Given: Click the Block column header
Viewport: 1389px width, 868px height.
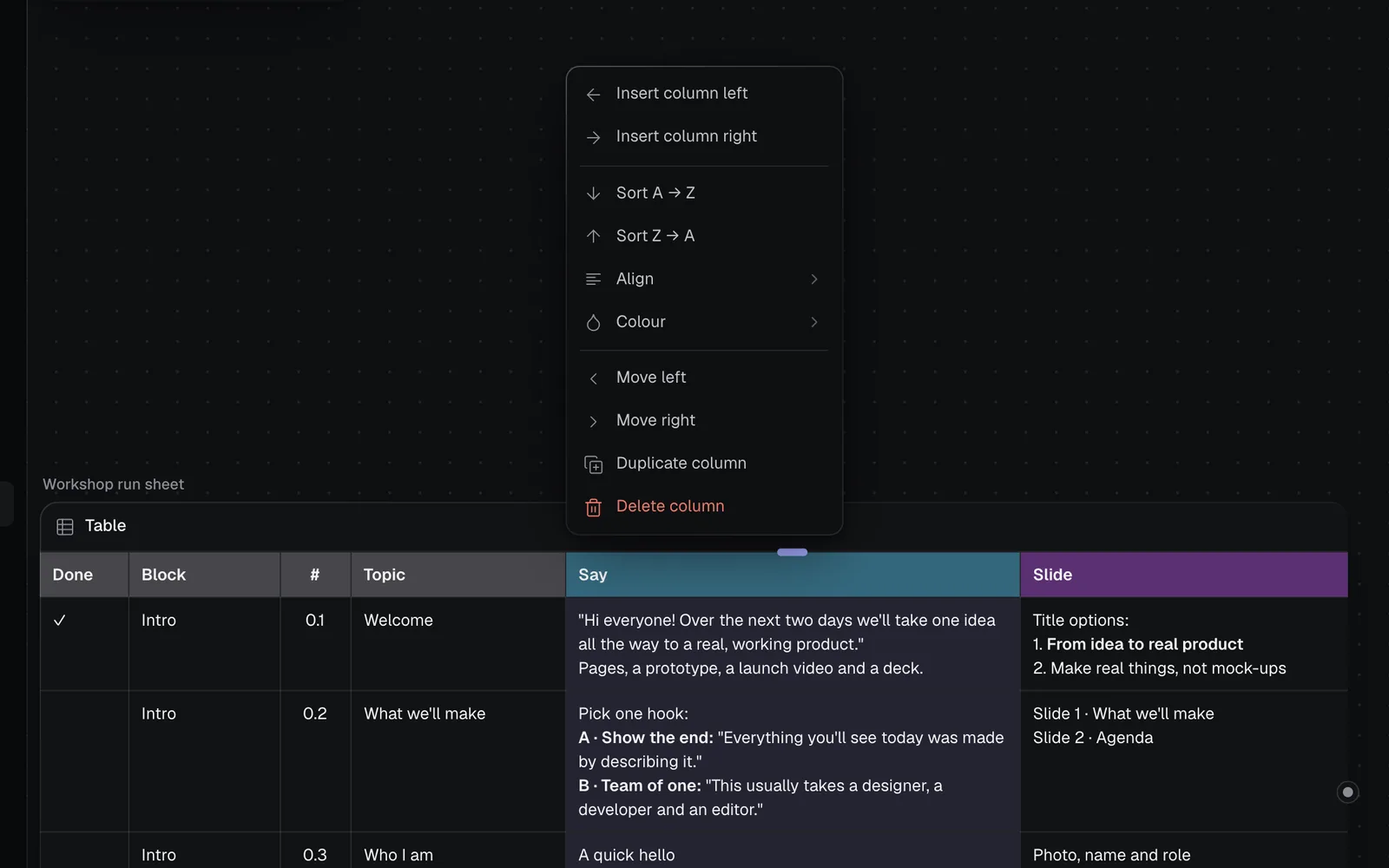Looking at the screenshot, I should [x=205, y=575].
